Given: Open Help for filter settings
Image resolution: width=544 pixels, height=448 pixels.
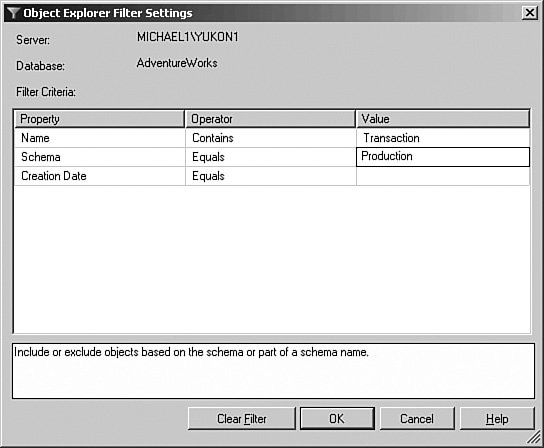Looking at the screenshot, I should 497,419.
